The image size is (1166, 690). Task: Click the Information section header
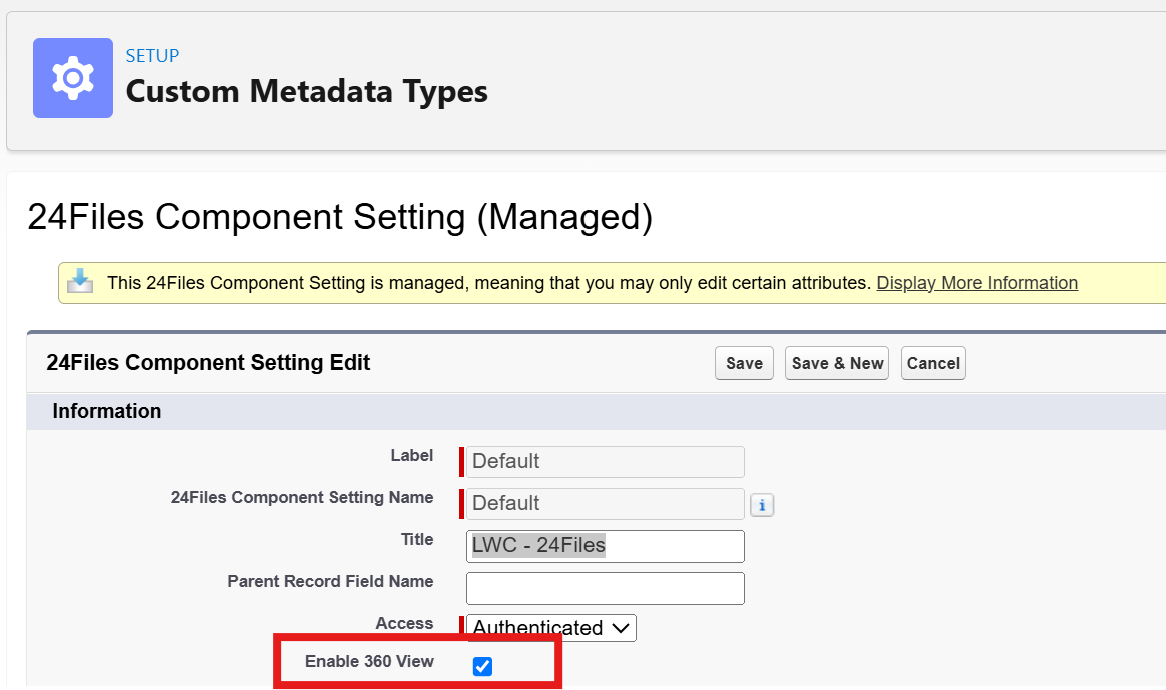pyautogui.click(x=106, y=411)
